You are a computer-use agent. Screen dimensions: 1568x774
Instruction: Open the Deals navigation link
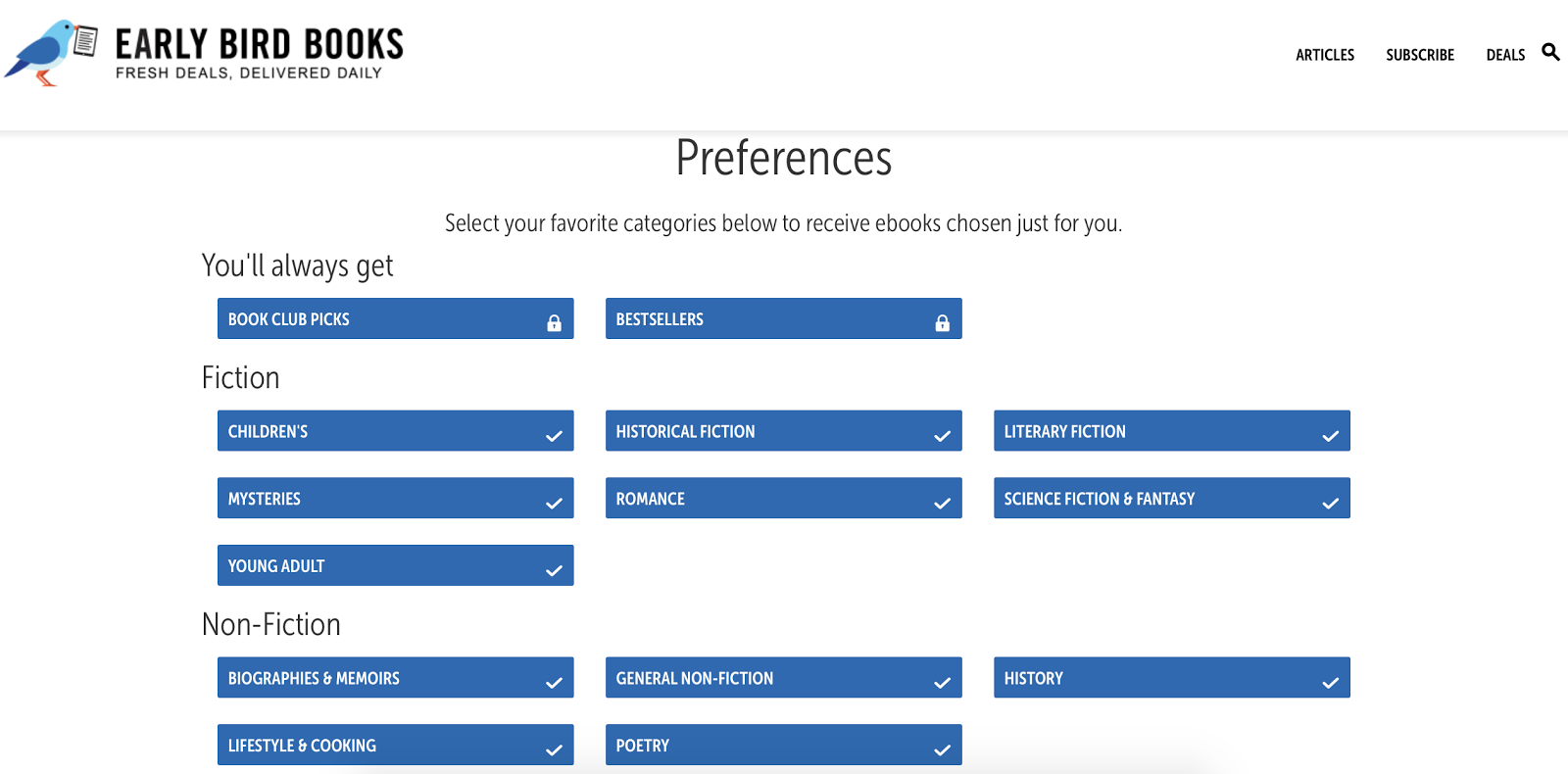[x=1504, y=55]
